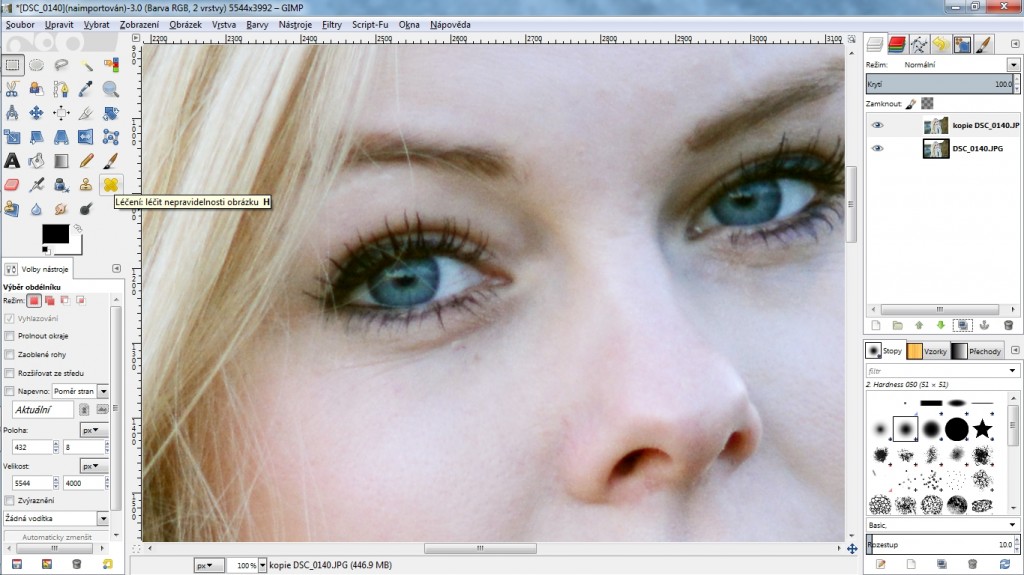The image size is (1024, 575).
Task: Select the Rectangle Select tool
Action: (x=12, y=65)
